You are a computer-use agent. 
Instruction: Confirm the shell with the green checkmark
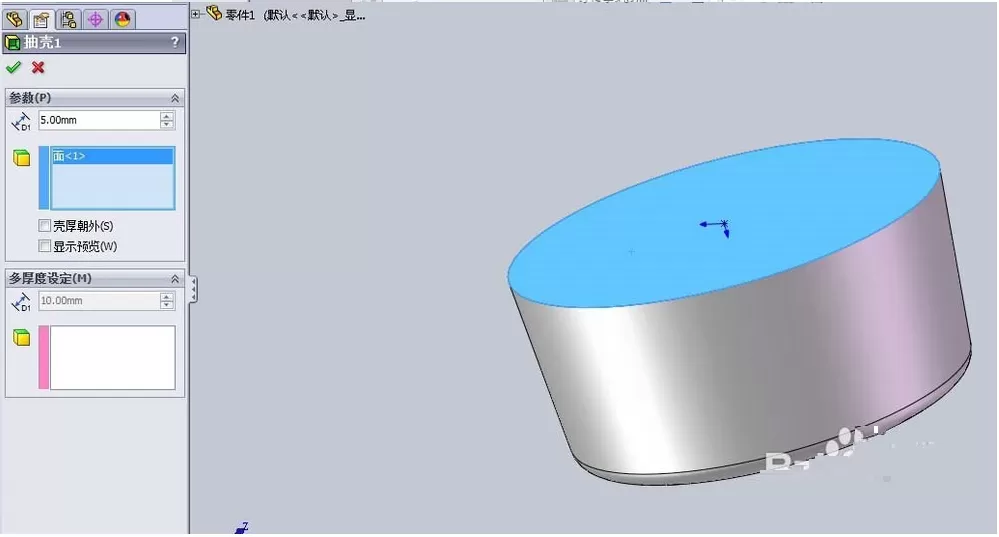coord(13,68)
